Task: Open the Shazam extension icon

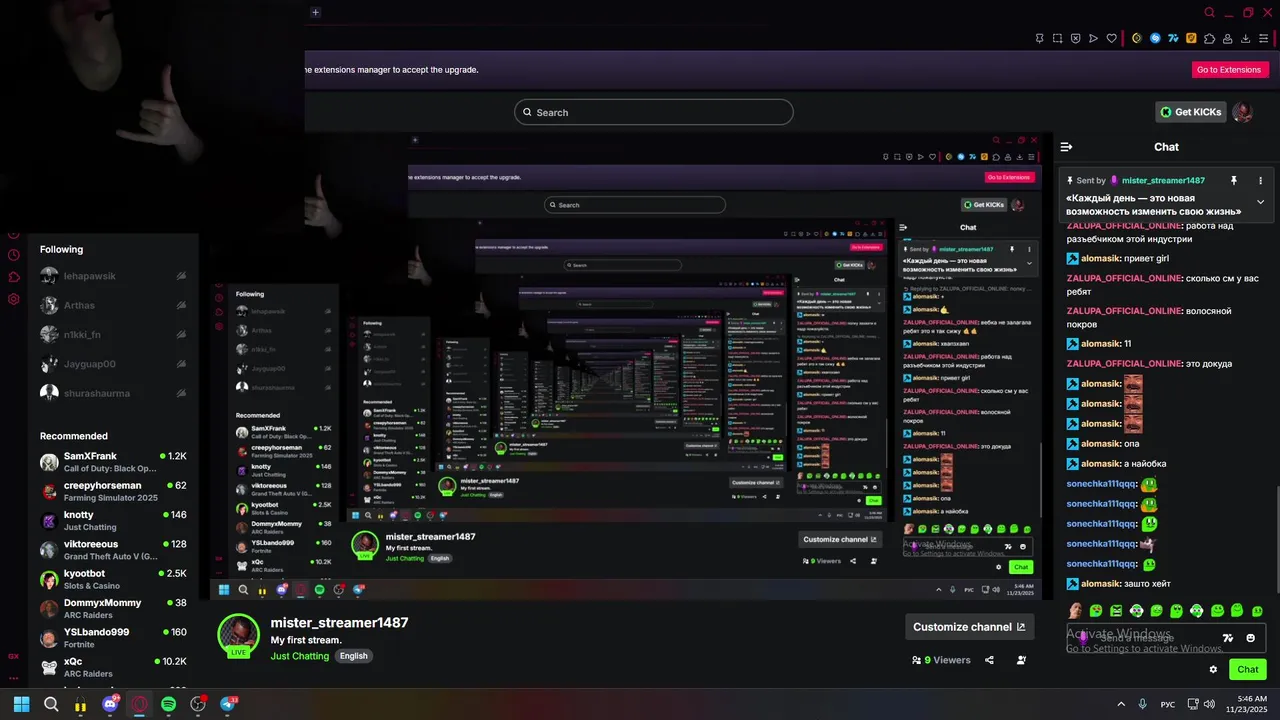Action: (x=1155, y=38)
